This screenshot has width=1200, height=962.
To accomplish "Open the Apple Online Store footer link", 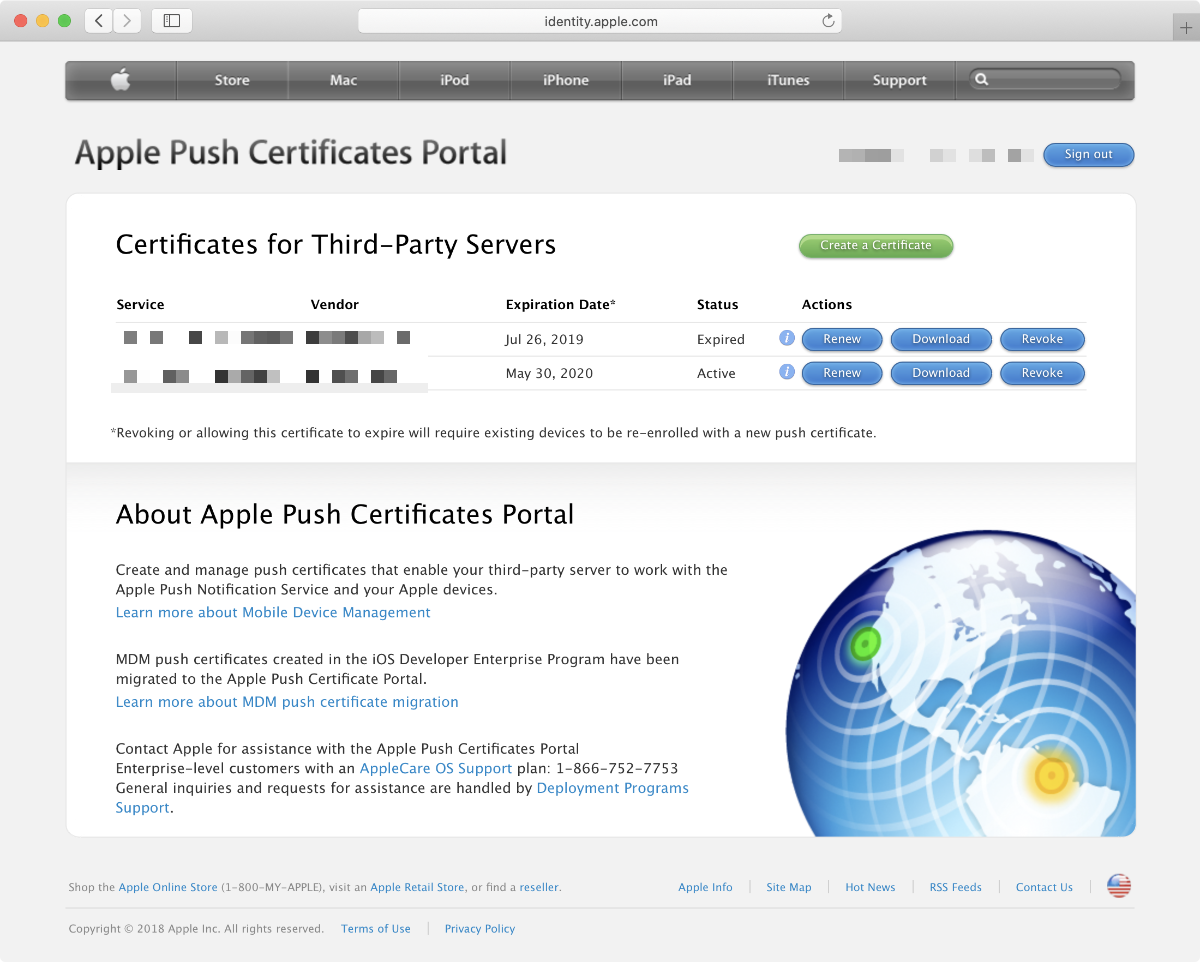I will pyautogui.click(x=168, y=887).
